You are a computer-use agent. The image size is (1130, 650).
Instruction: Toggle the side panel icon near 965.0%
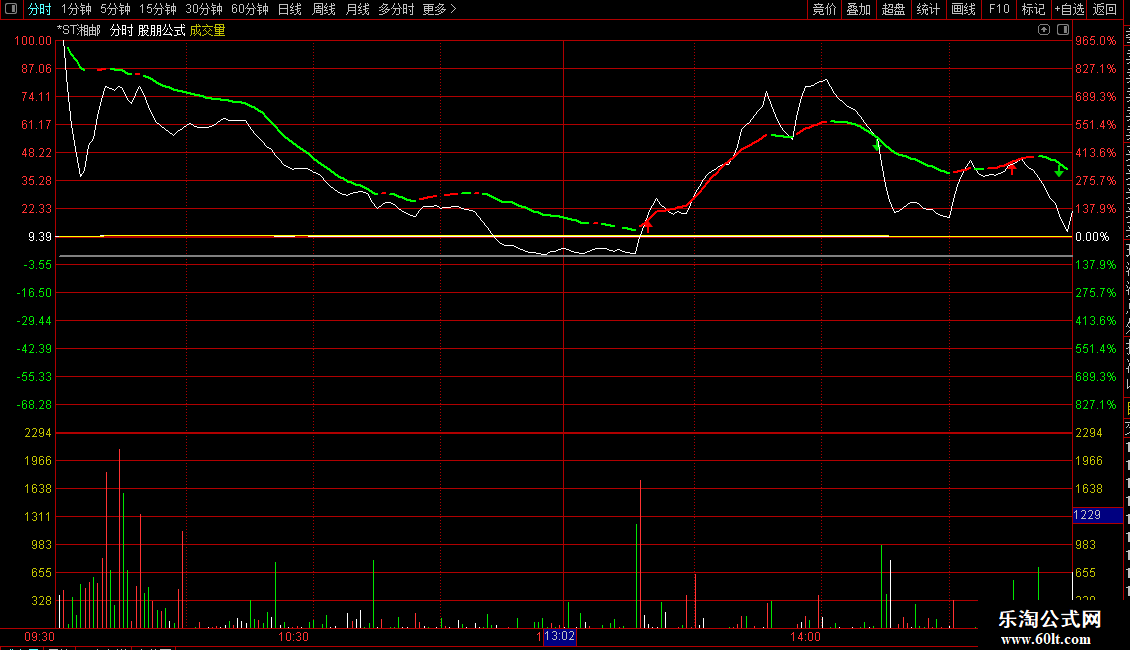(x=1063, y=30)
